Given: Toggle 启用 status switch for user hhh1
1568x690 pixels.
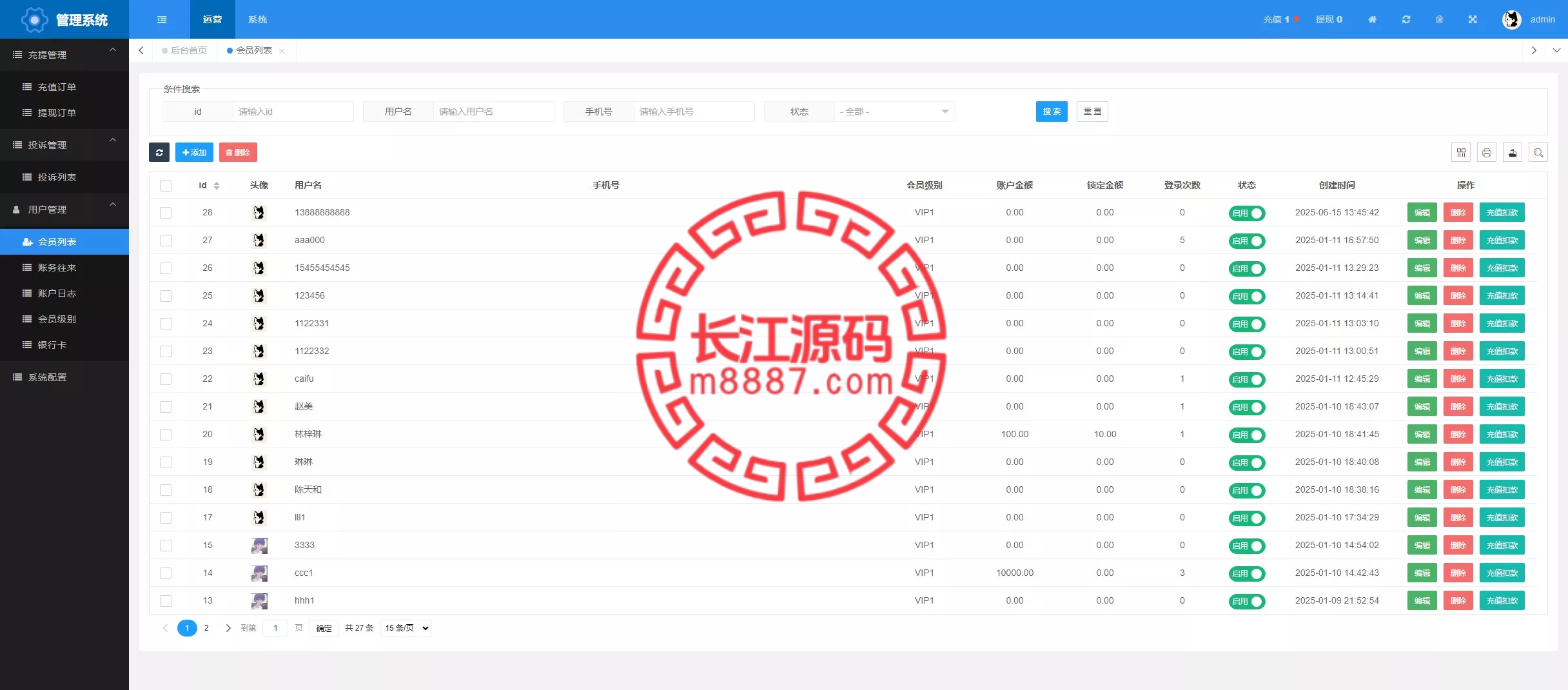Looking at the screenshot, I should (1247, 602).
